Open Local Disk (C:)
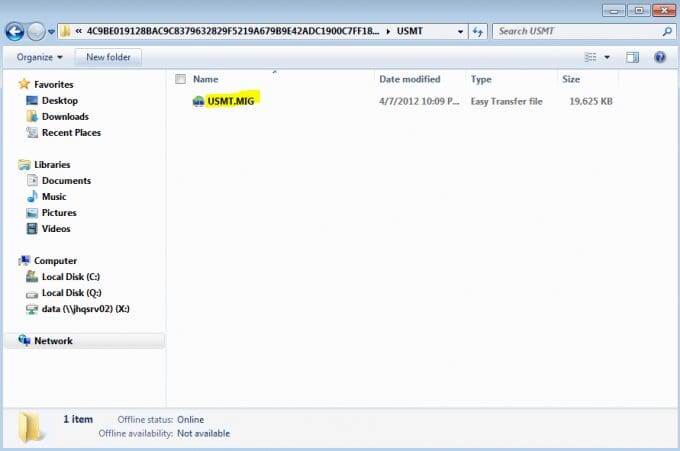680x451 pixels. [71, 277]
